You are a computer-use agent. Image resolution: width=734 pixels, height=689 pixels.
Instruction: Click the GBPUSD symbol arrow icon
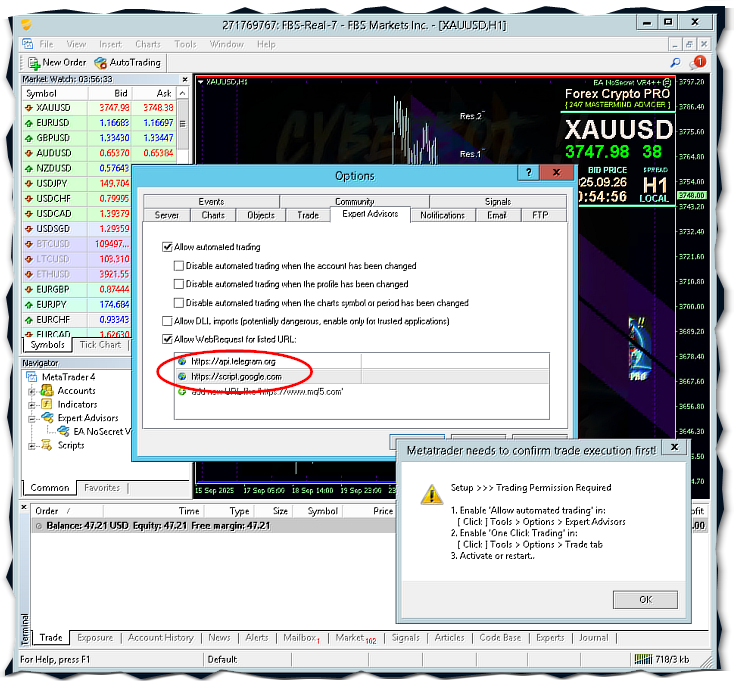point(29,138)
